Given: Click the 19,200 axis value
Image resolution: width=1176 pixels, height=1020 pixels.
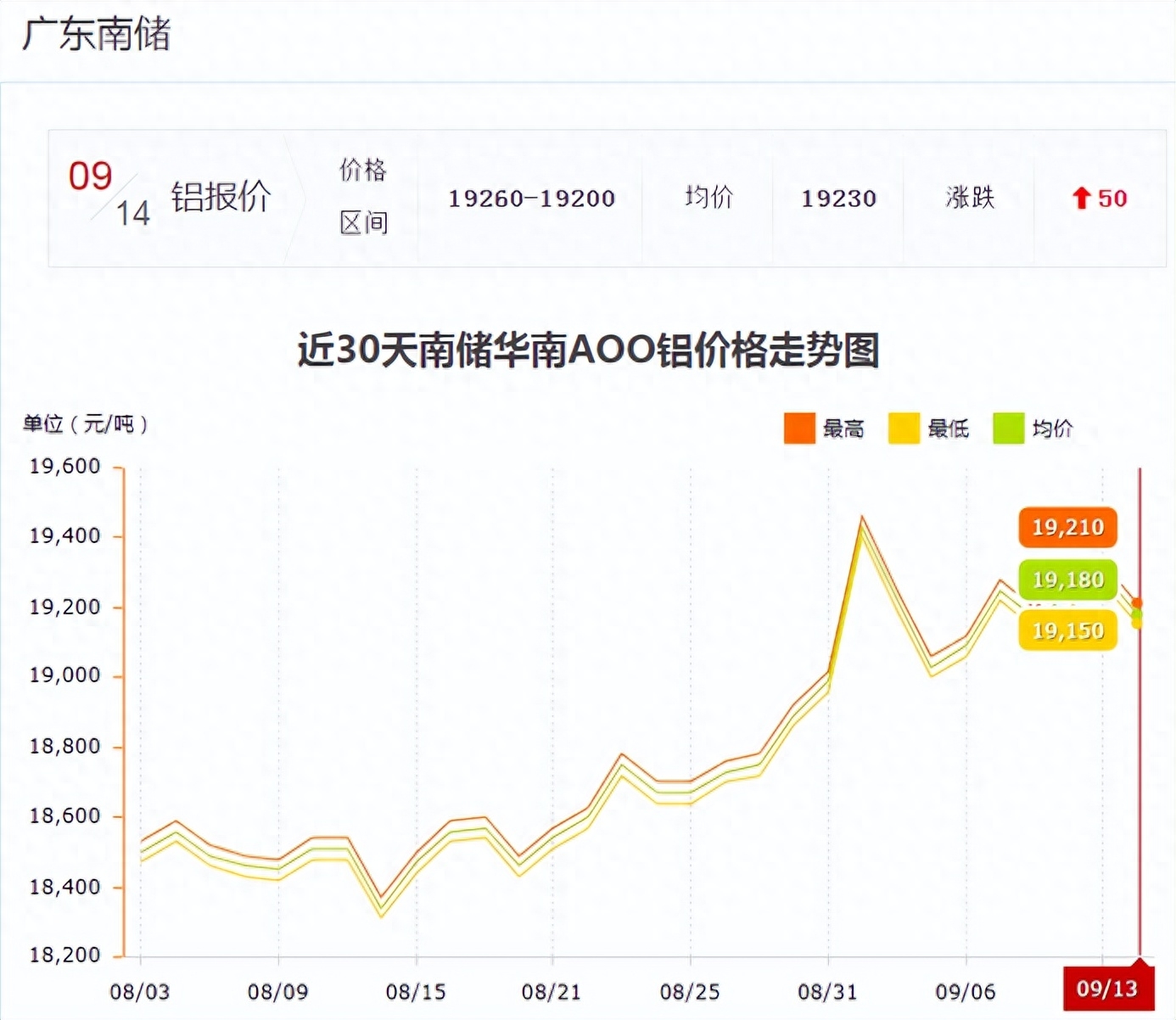Looking at the screenshot, I should [65, 607].
